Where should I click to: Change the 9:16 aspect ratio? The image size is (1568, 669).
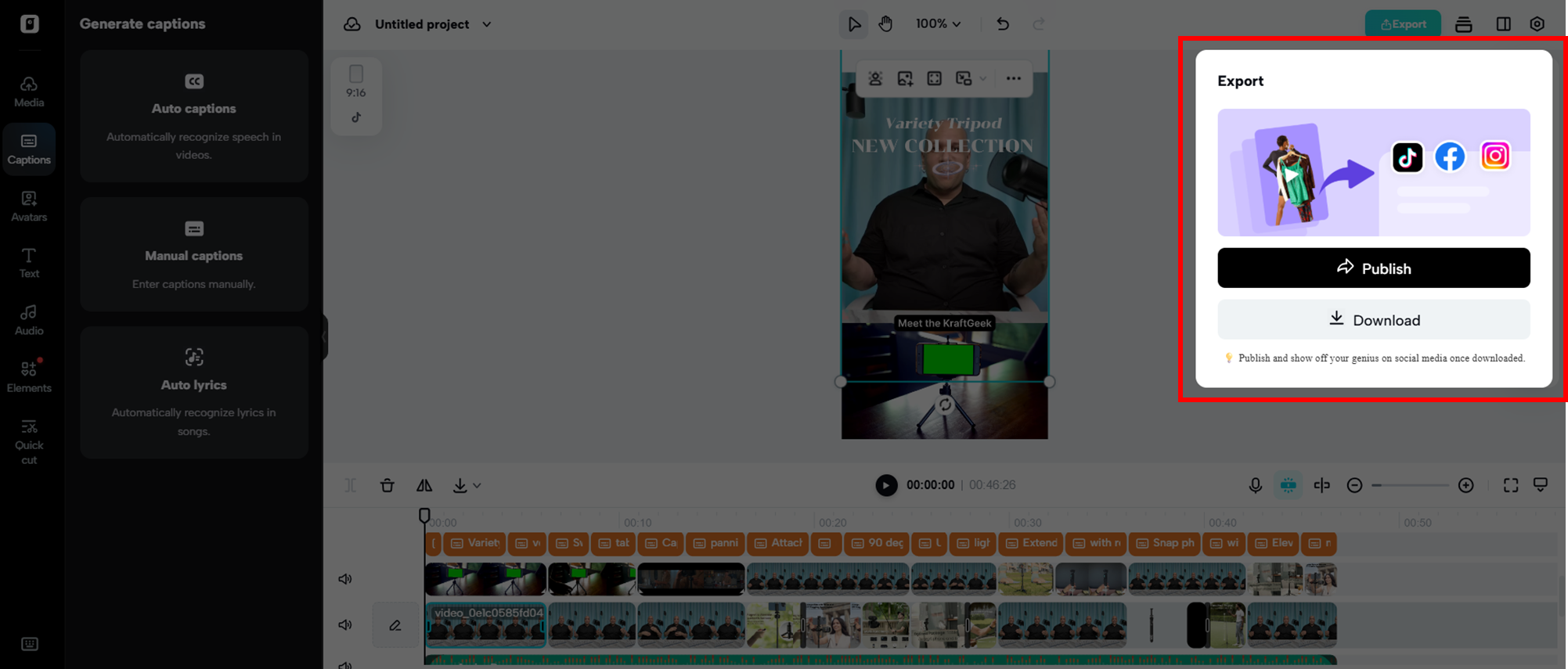tap(356, 82)
